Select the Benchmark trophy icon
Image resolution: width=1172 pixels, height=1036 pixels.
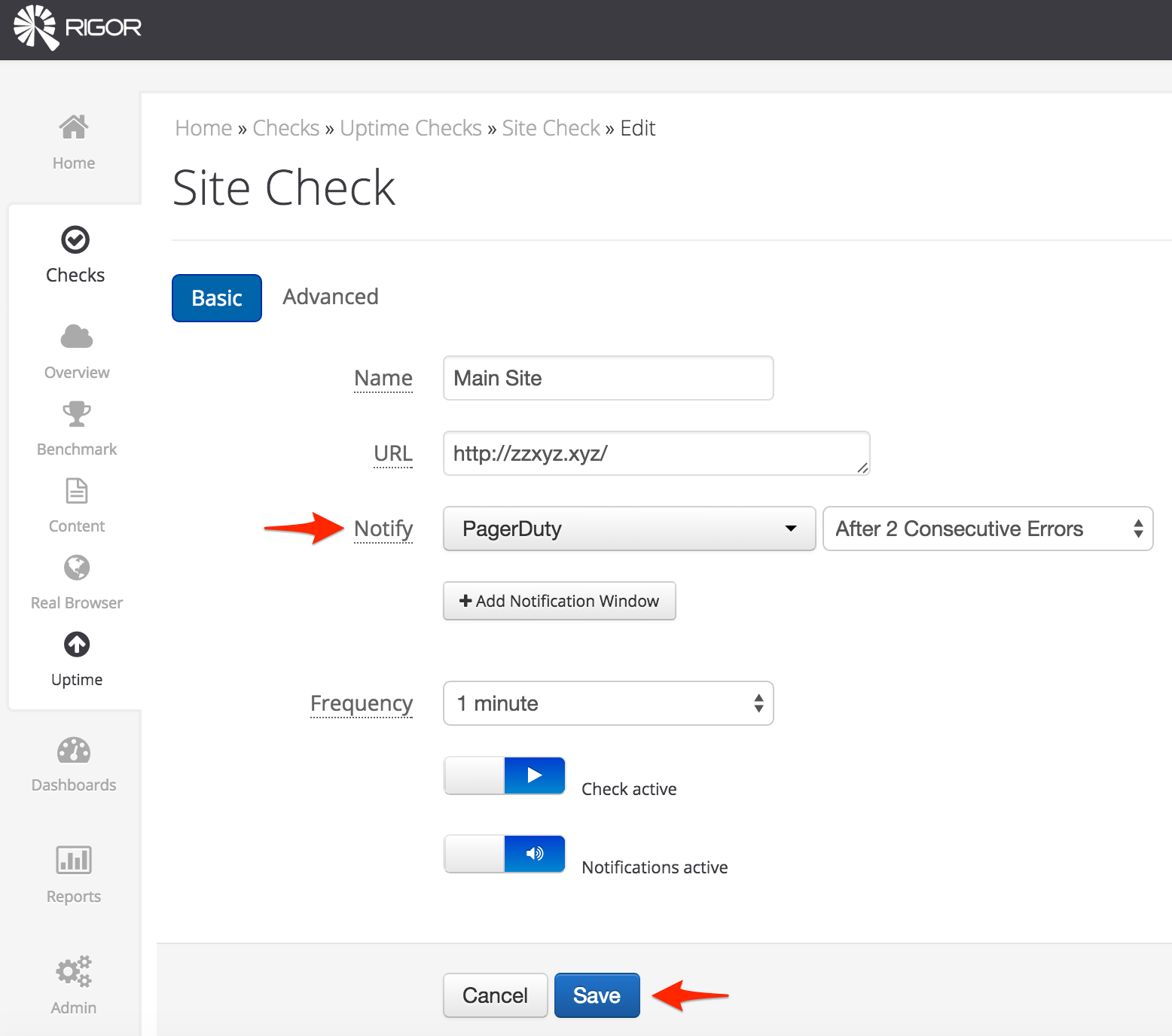pos(76,413)
